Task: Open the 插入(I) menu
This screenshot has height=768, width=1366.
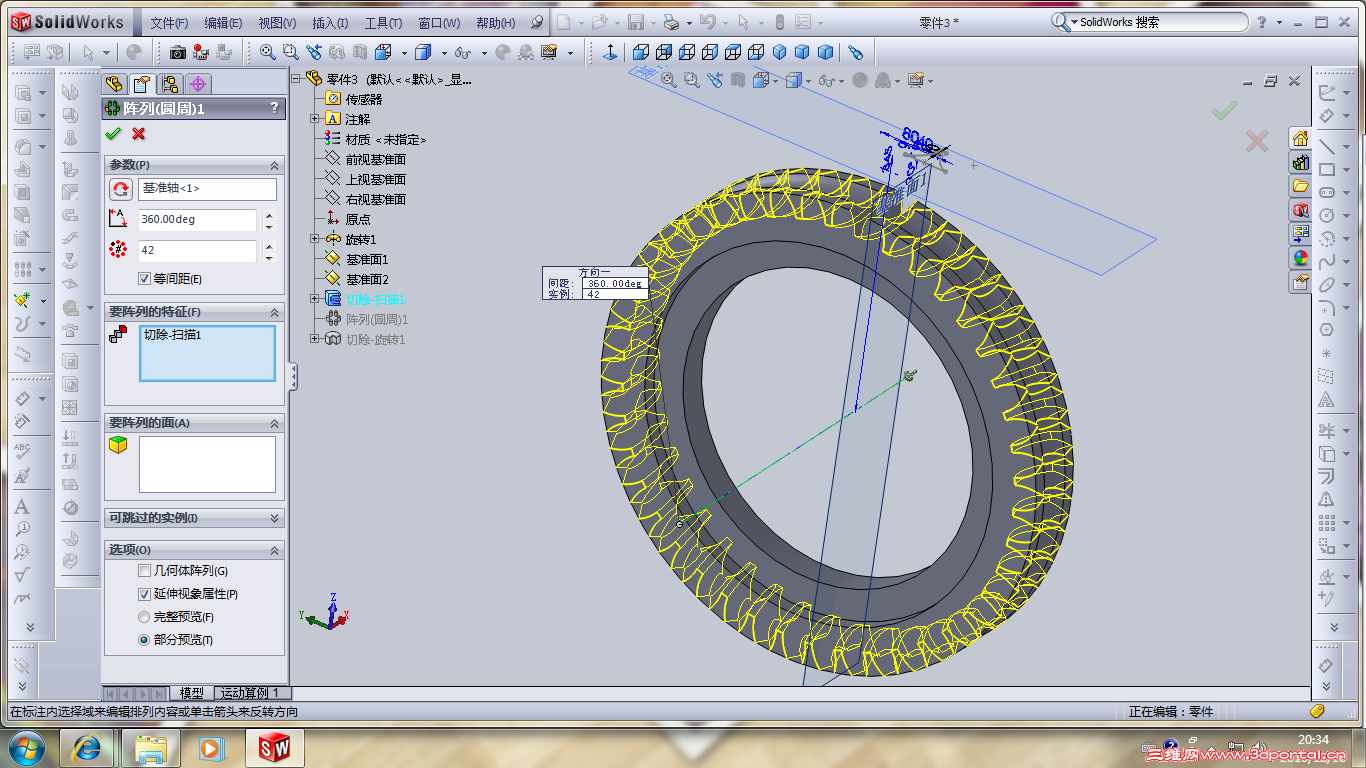Action: point(330,23)
